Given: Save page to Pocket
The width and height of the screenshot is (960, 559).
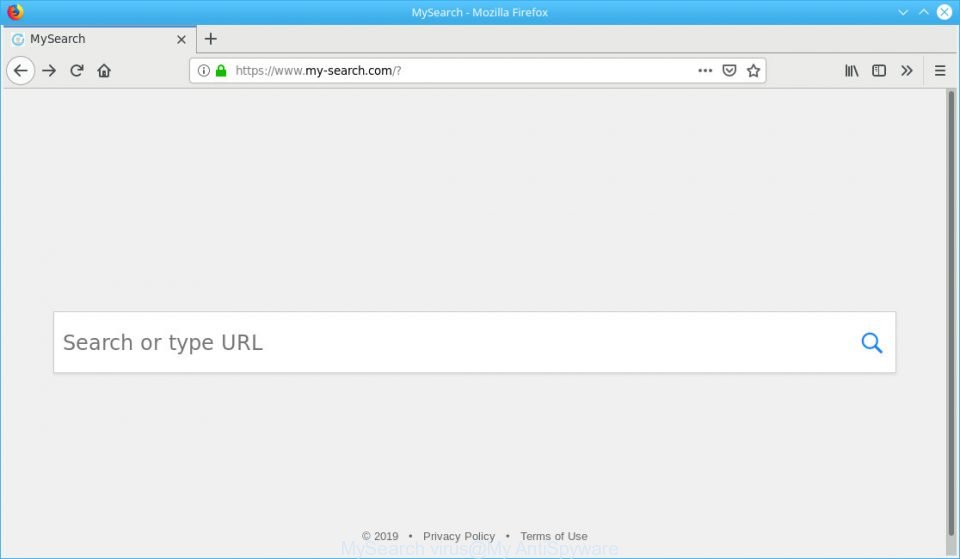Looking at the screenshot, I should tap(729, 70).
